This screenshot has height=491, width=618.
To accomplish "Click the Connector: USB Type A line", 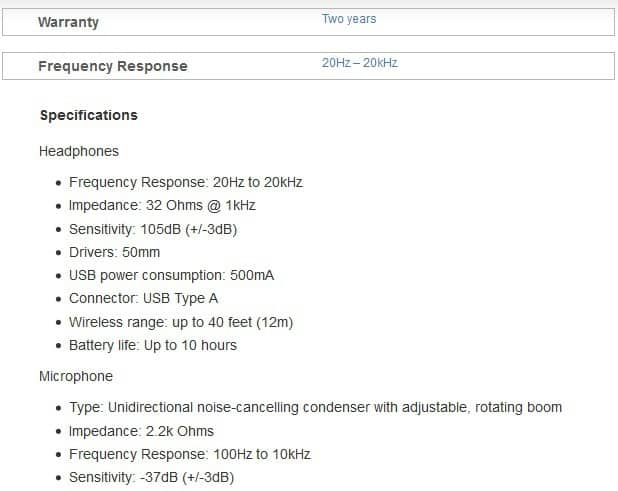I will (x=143, y=298).
